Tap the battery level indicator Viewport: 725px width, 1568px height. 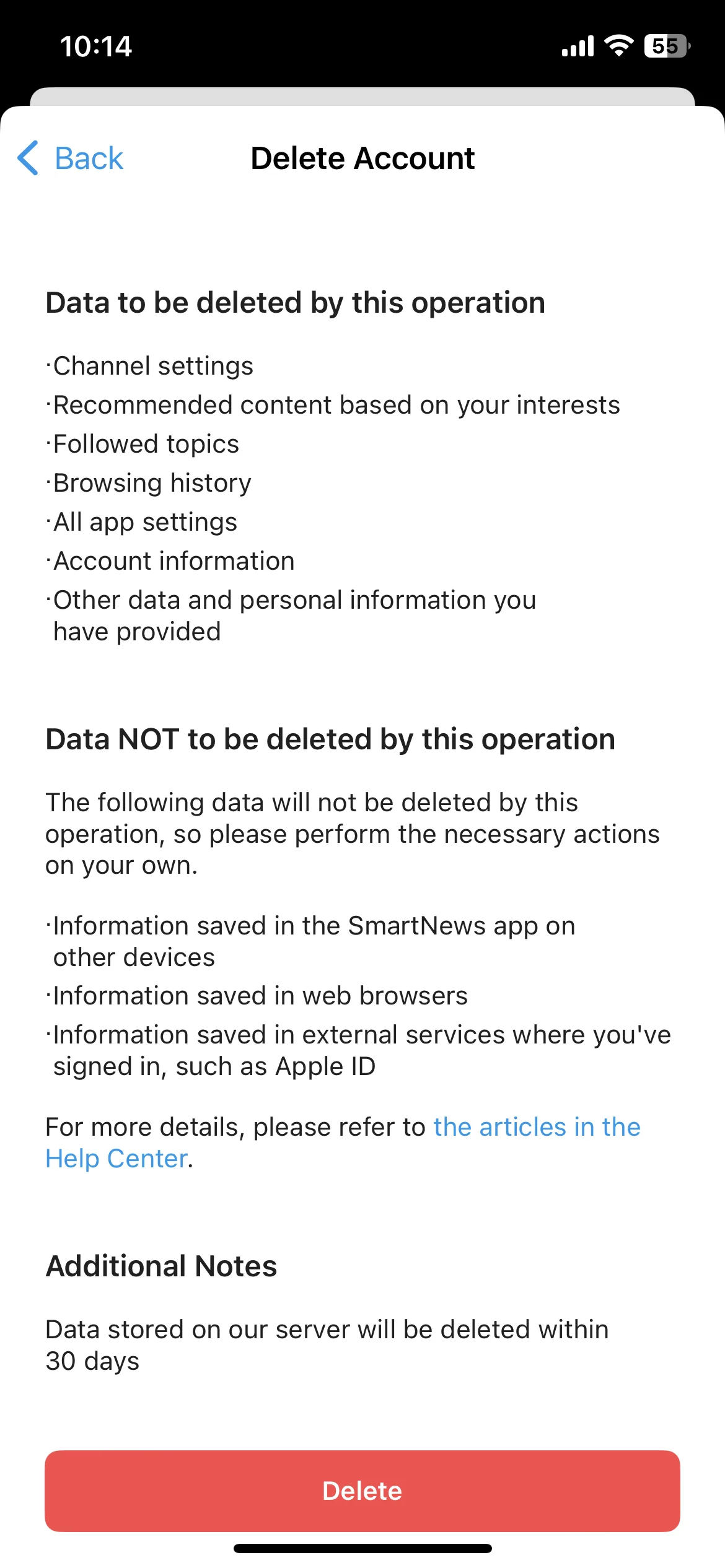coord(667,46)
